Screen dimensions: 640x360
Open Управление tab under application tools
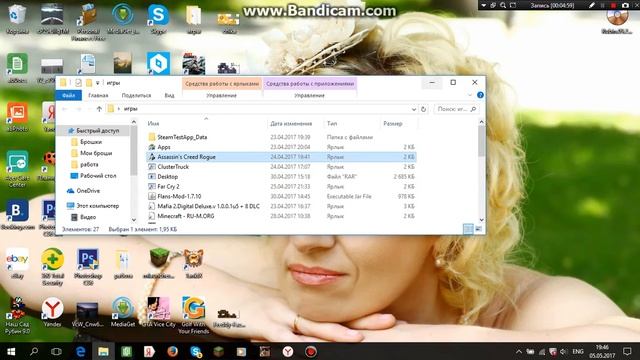click(309, 95)
